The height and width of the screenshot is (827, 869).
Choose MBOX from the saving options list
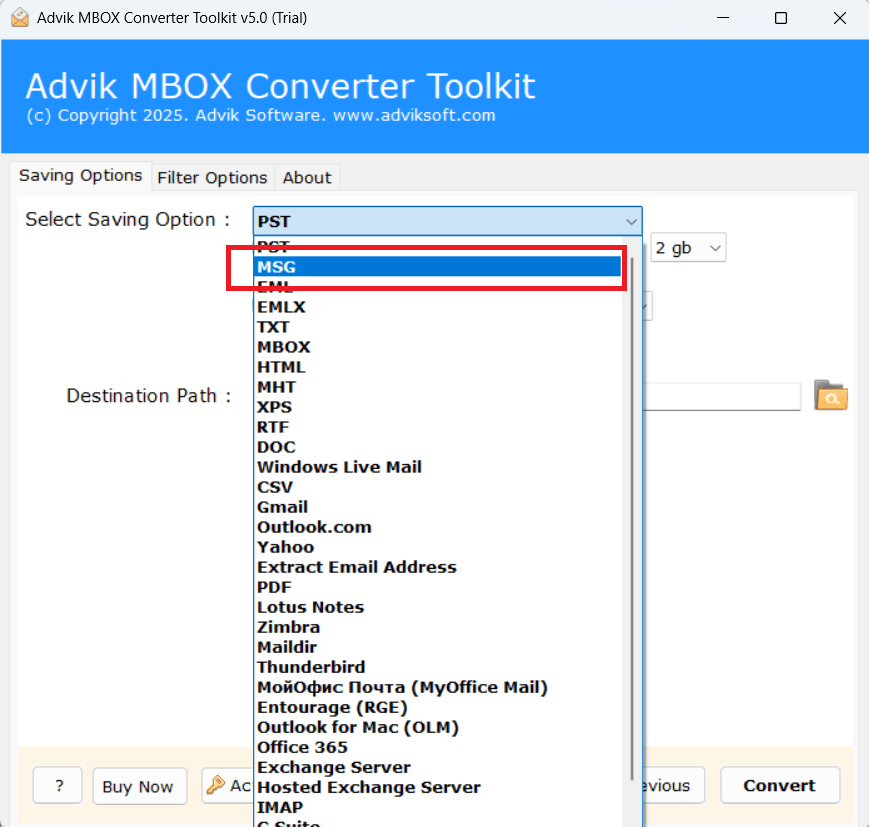tap(437, 347)
